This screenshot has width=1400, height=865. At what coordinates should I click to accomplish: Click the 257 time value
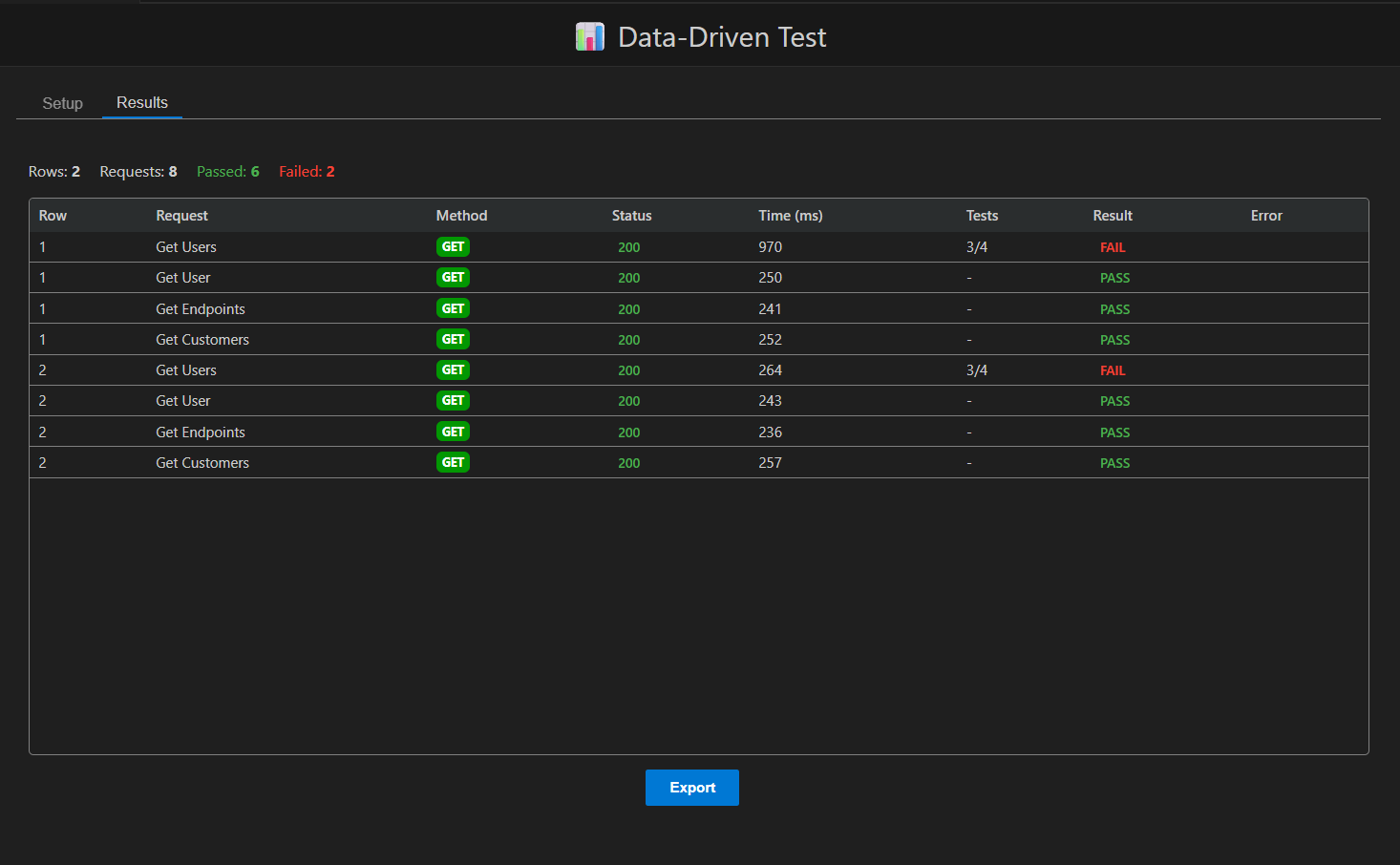pyautogui.click(x=771, y=463)
